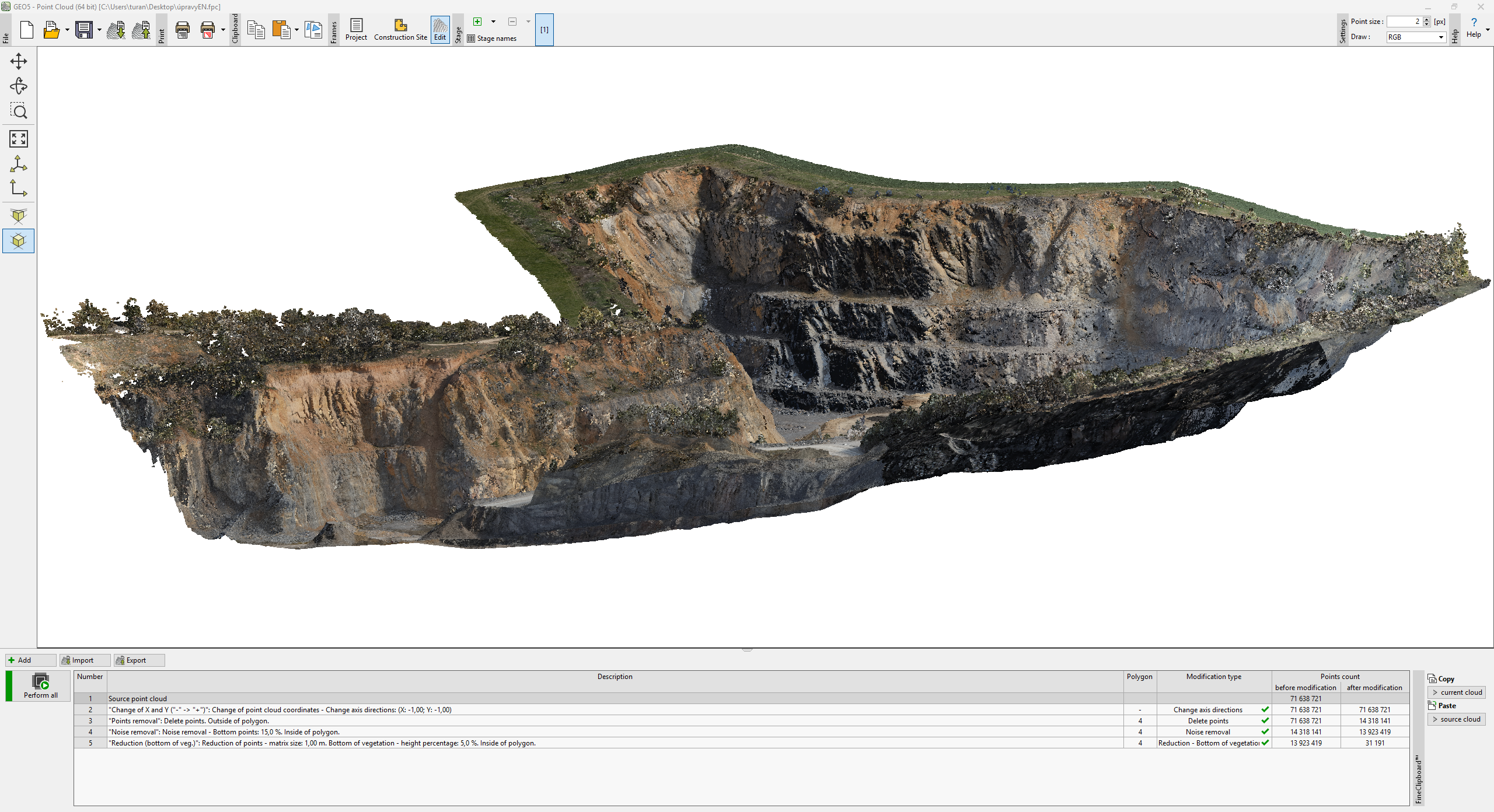Toggle the highlighted 3D cube view mode

[x=19, y=241]
